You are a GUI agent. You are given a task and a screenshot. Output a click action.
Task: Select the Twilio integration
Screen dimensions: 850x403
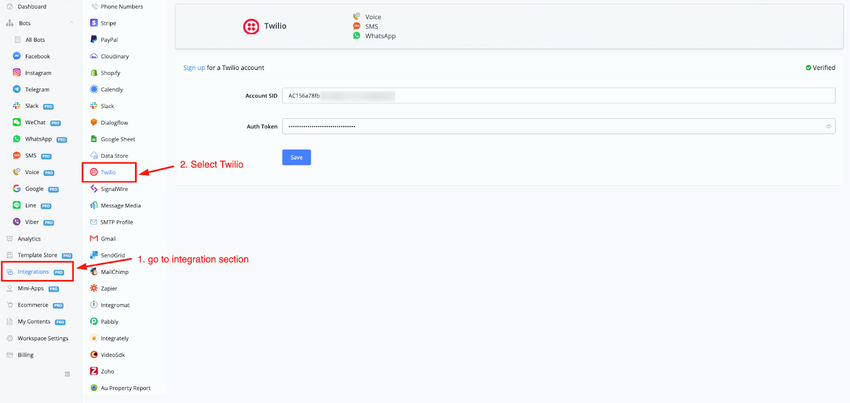[103, 172]
